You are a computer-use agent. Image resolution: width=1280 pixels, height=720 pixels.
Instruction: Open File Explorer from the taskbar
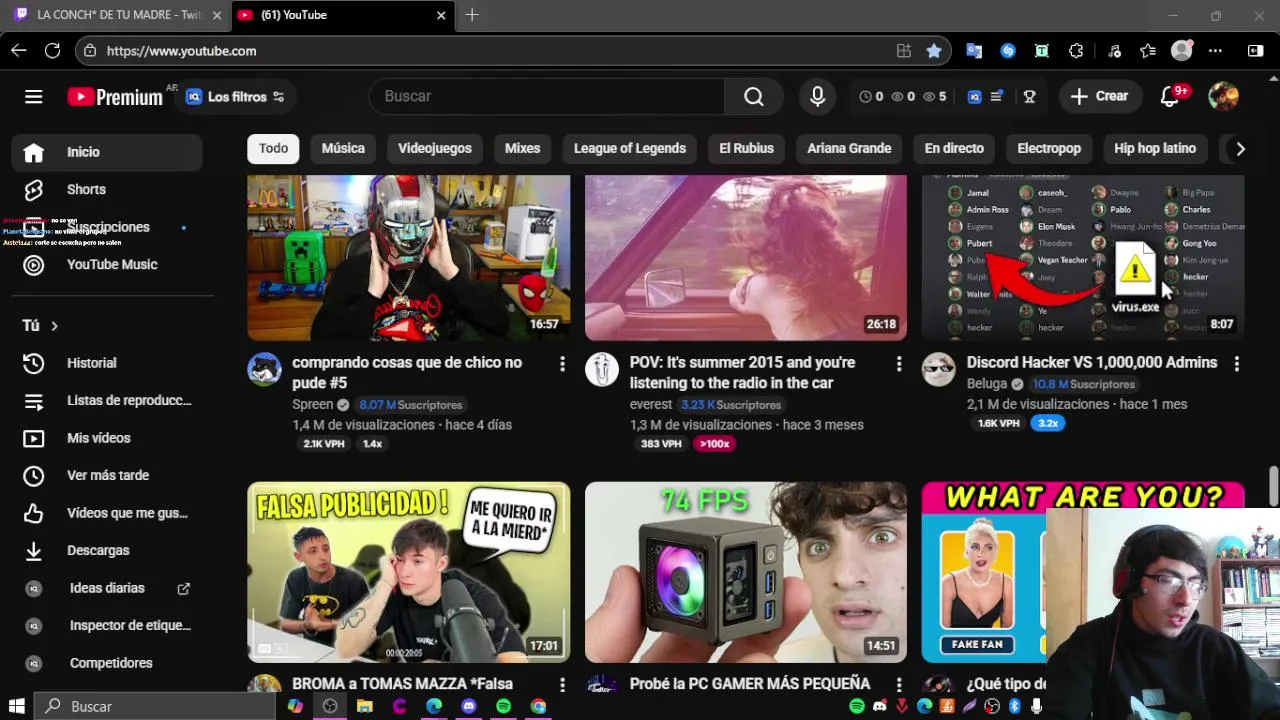(x=365, y=706)
